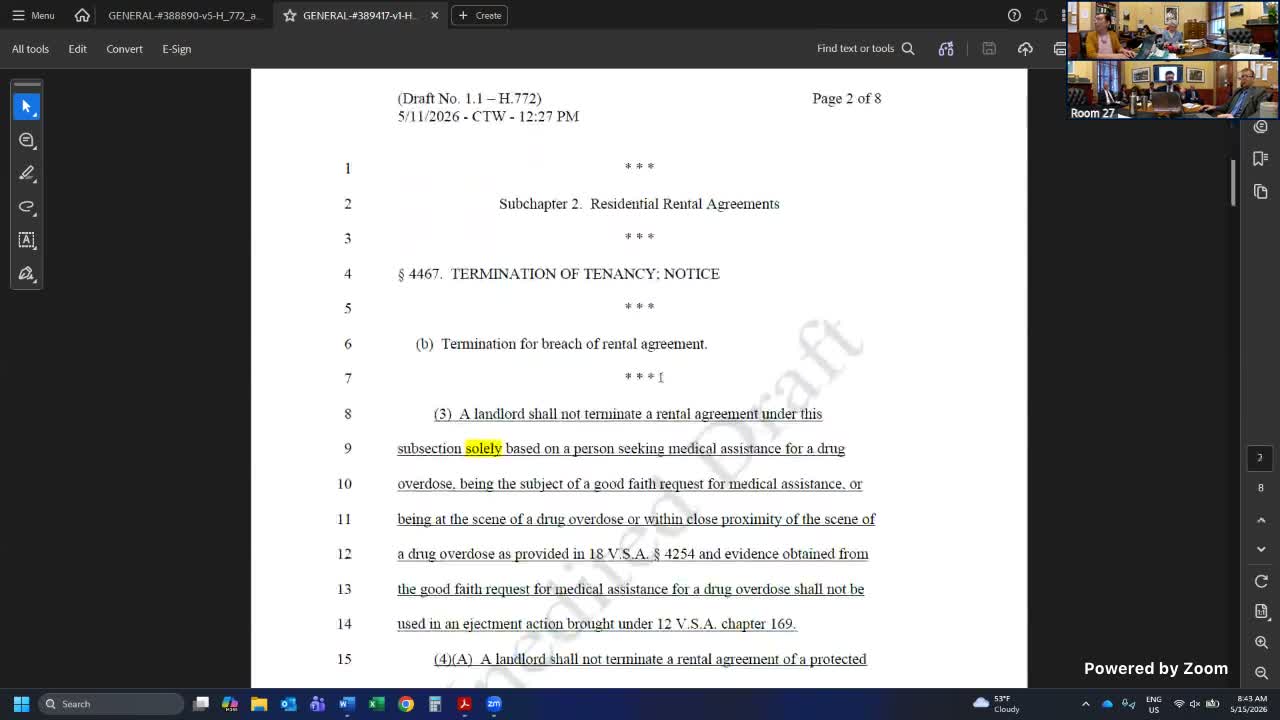1280x720 pixels.
Task: Click the Room 27 Zoom video thumbnail
Action: tap(1173, 90)
